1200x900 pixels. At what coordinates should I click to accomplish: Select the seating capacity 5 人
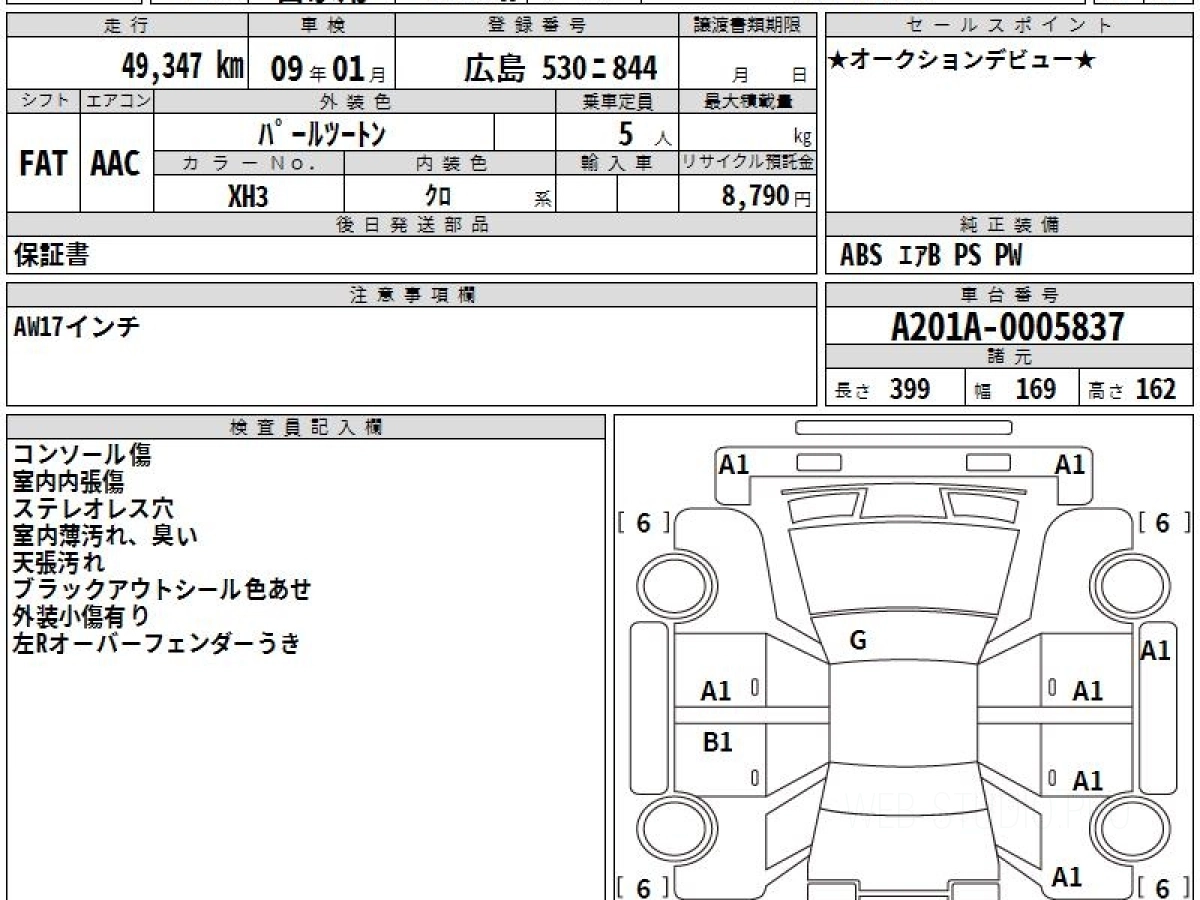pyautogui.click(x=643, y=134)
